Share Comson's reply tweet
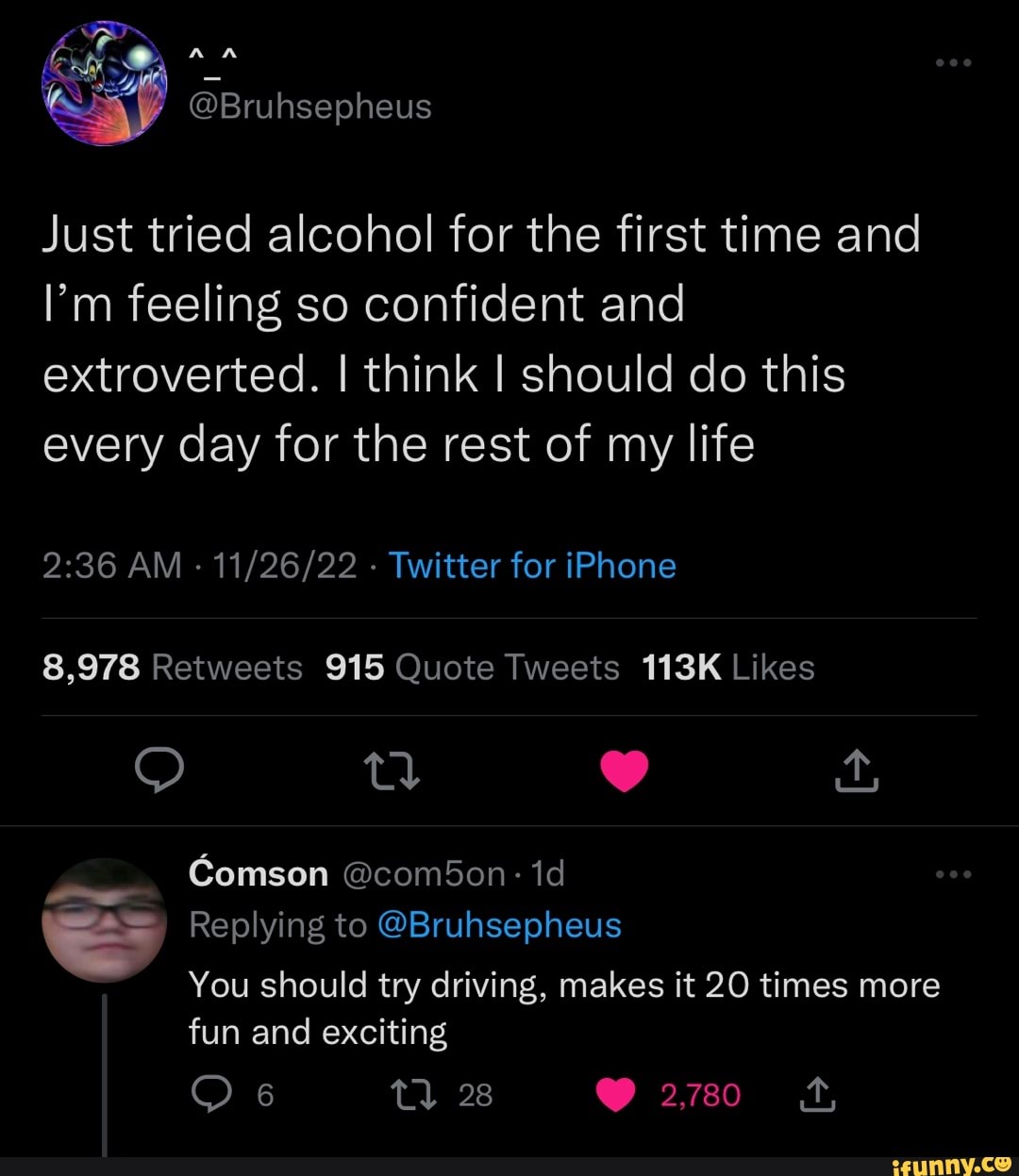Screen dimensions: 1019x1176 coord(817,1095)
